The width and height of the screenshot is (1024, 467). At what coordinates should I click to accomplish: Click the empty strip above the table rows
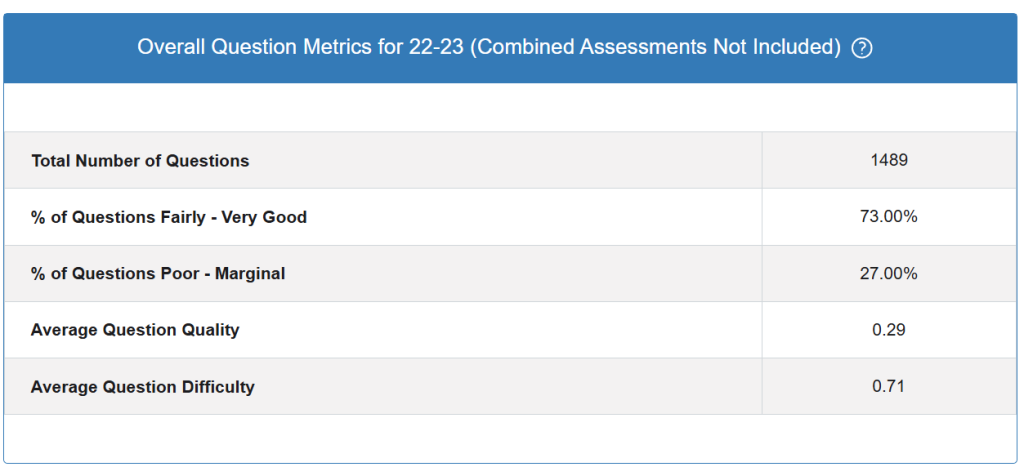point(510,107)
